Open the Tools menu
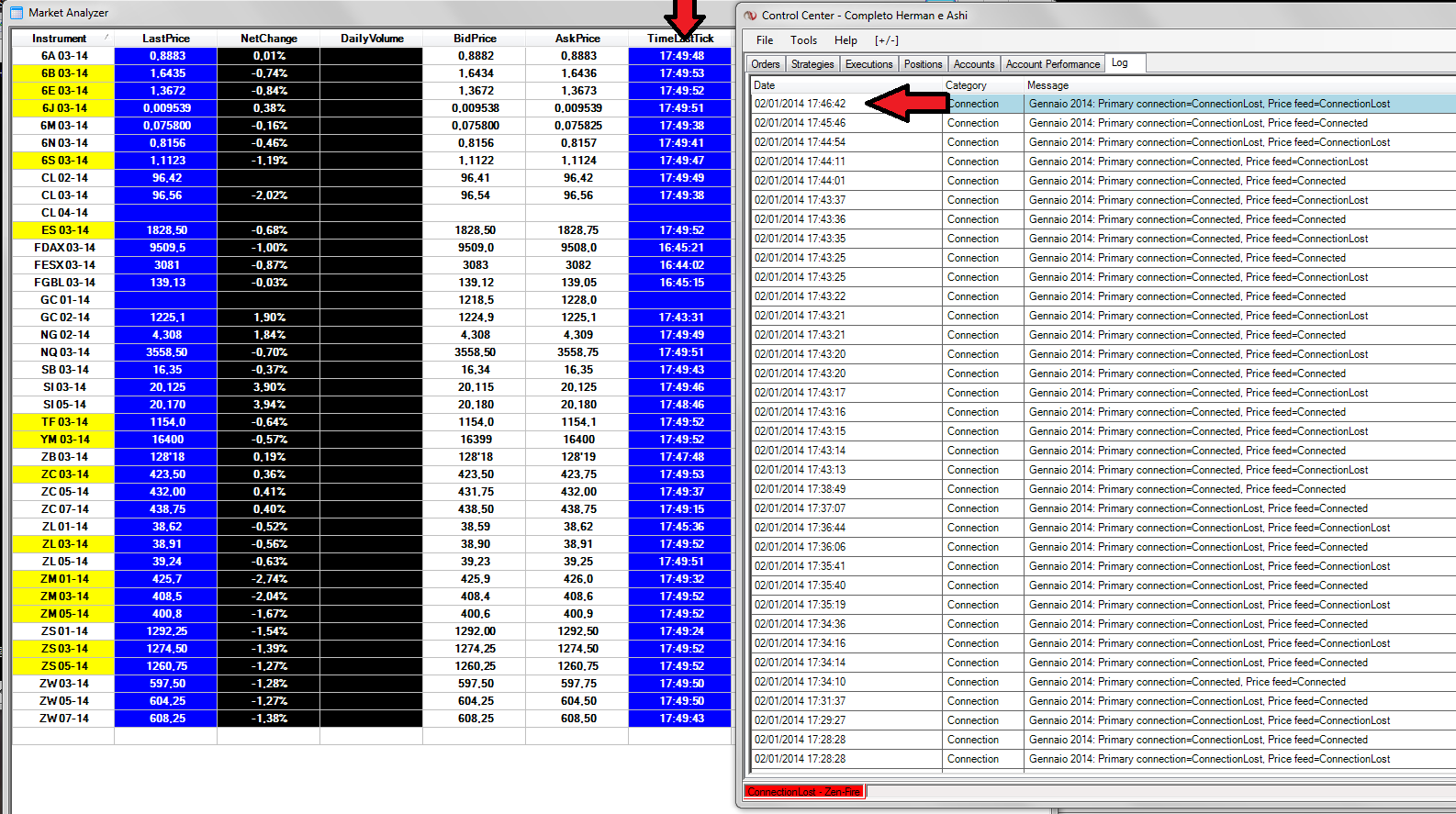 point(803,40)
